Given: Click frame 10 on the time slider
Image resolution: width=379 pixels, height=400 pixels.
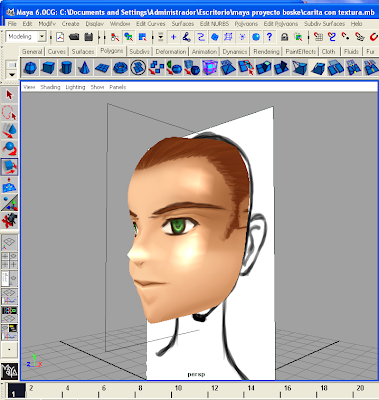Looking at the screenshot, I should point(178,388).
